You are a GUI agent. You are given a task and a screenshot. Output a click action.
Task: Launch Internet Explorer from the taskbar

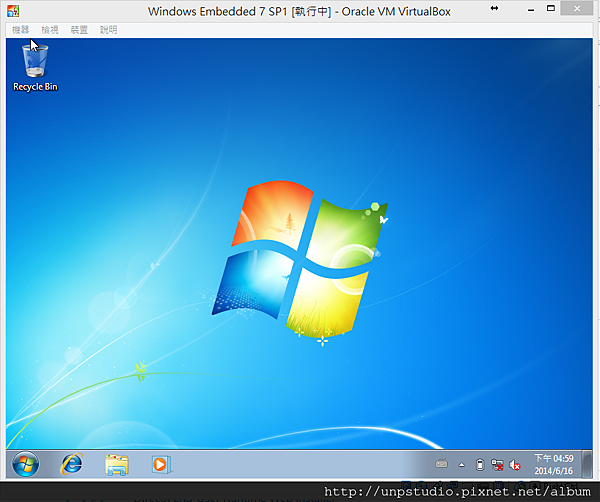click(x=72, y=465)
